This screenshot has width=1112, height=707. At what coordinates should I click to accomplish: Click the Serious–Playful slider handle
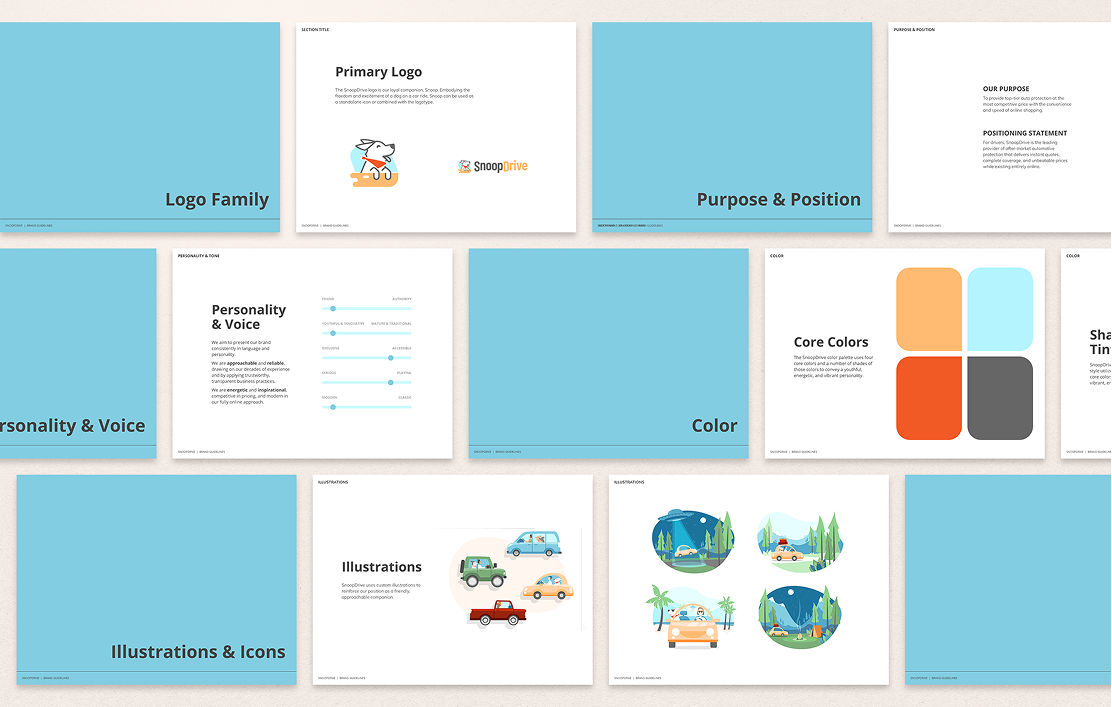tap(391, 382)
